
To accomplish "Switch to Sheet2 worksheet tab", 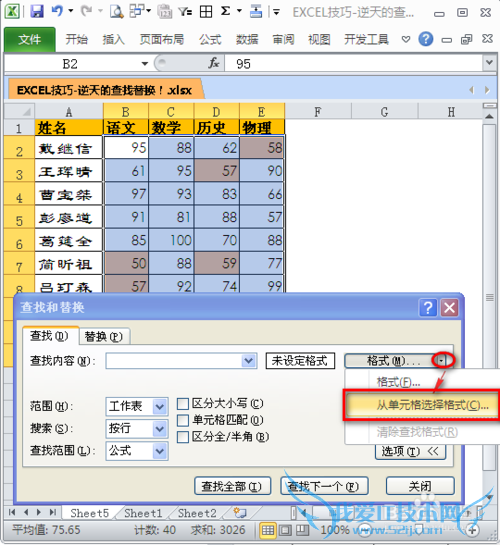I will pos(197,513).
